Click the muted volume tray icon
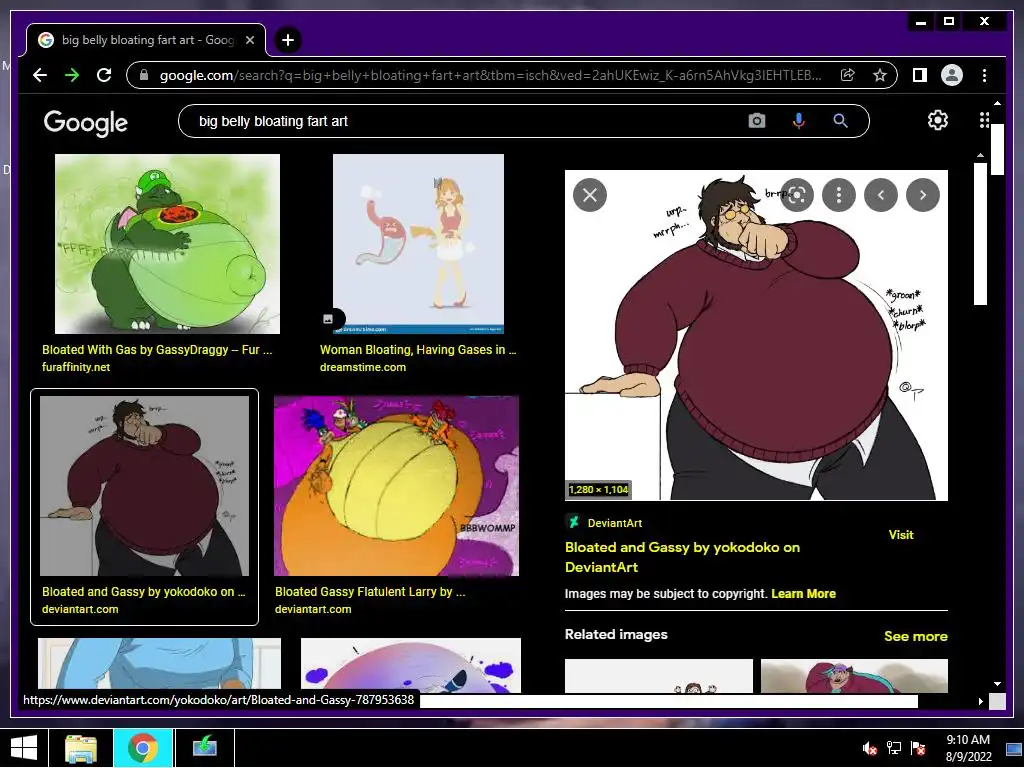Screen dimensions: 1024x768 869,748
